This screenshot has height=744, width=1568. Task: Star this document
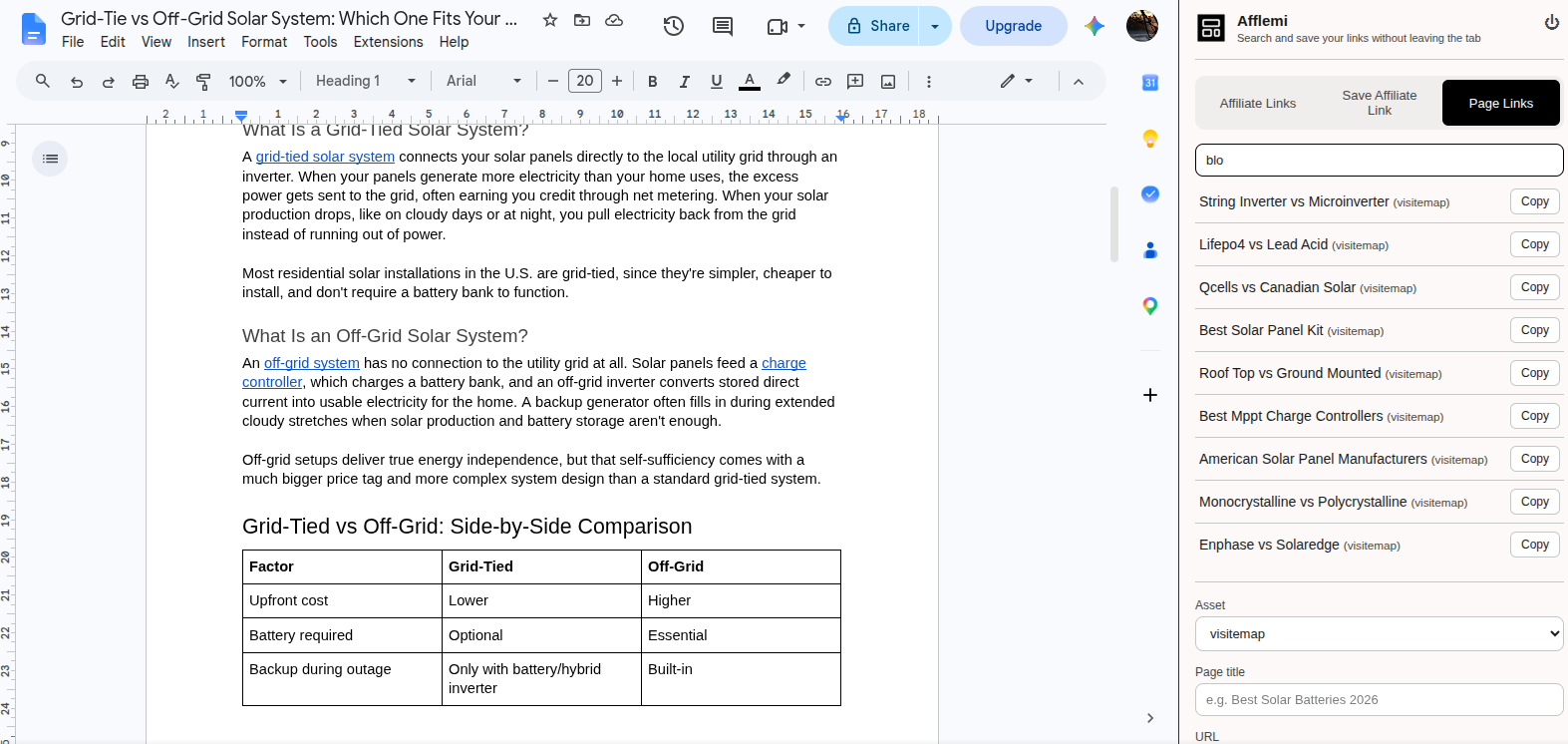click(549, 20)
